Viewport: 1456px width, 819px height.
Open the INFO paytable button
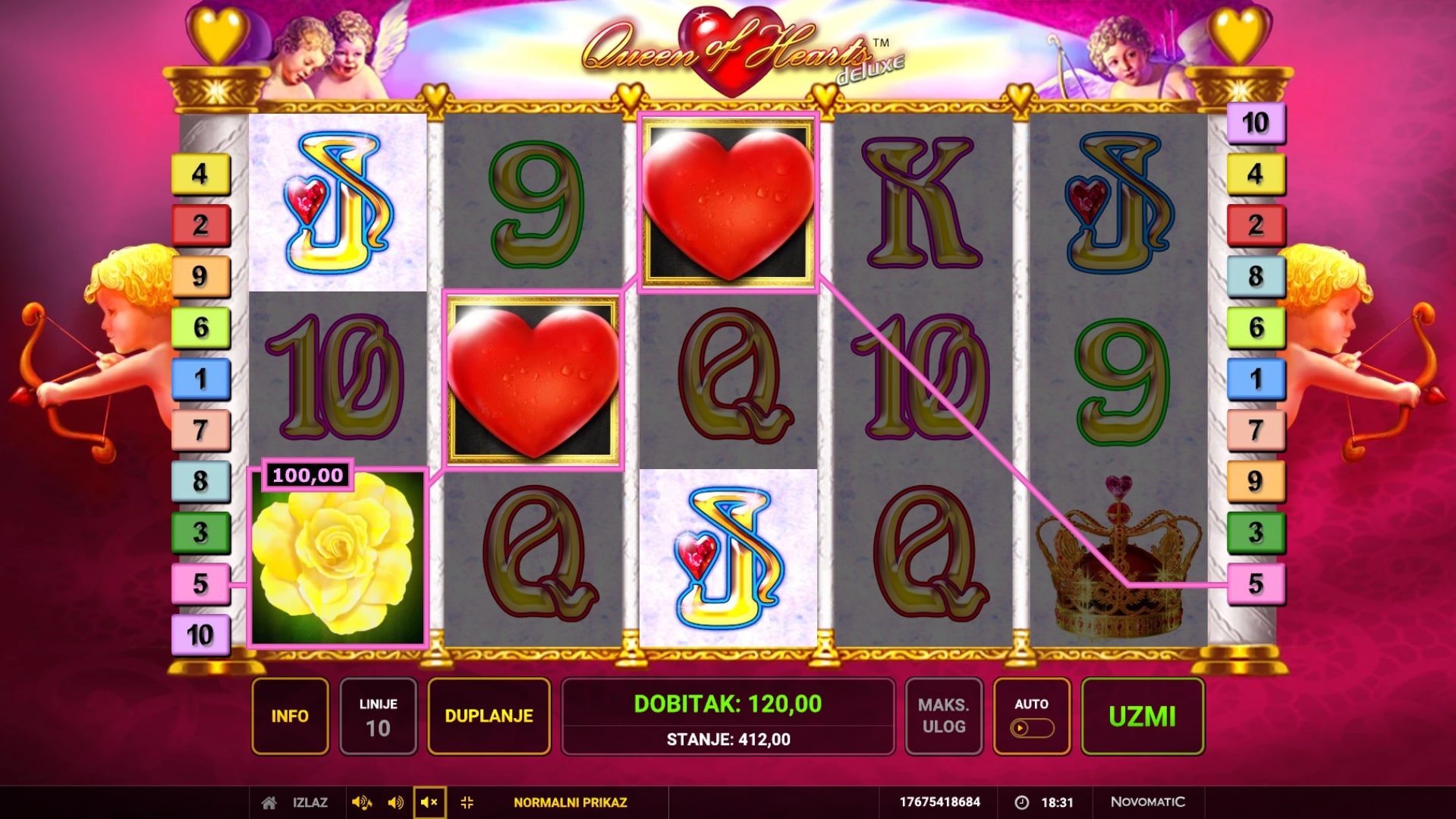coord(290,716)
